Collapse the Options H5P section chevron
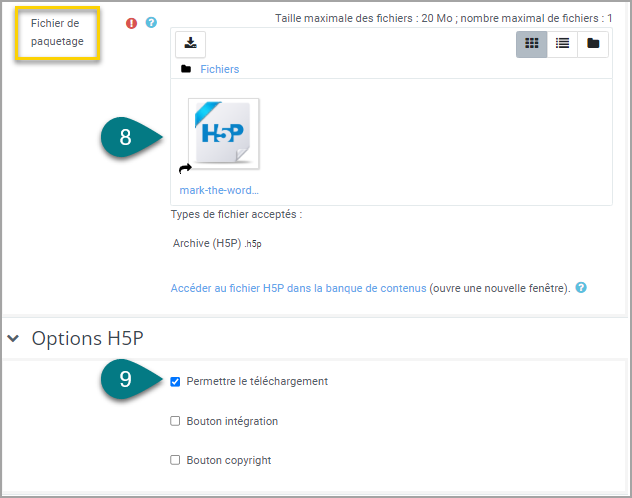The height and width of the screenshot is (498, 632). (13, 338)
